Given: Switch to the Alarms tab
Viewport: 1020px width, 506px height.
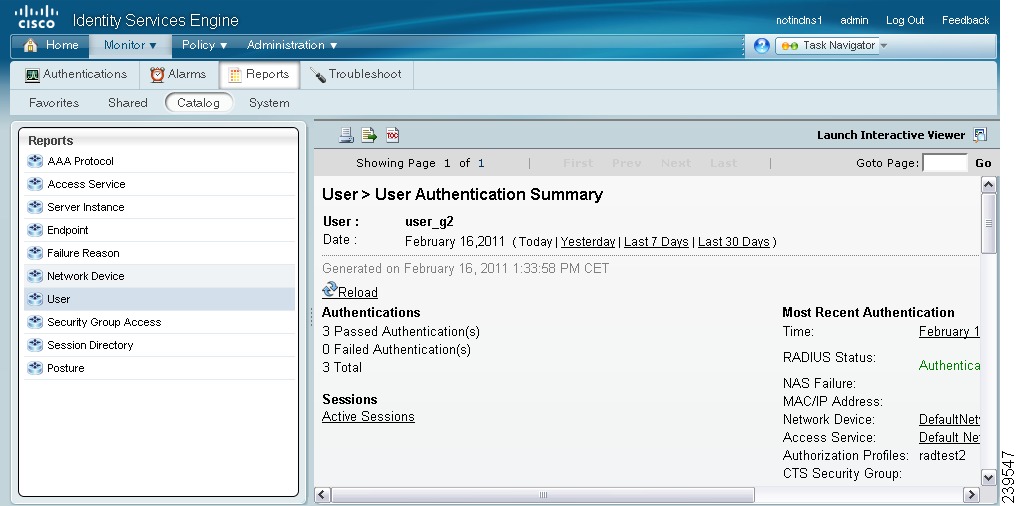Looking at the screenshot, I should pos(178,74).
